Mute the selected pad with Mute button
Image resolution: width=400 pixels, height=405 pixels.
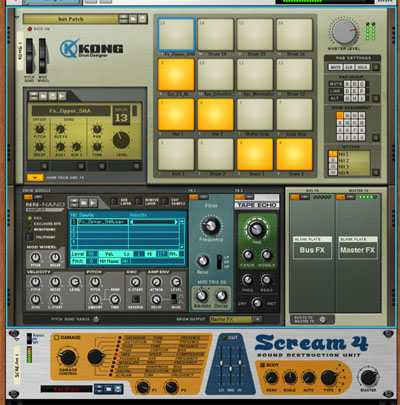coord(335,67)
